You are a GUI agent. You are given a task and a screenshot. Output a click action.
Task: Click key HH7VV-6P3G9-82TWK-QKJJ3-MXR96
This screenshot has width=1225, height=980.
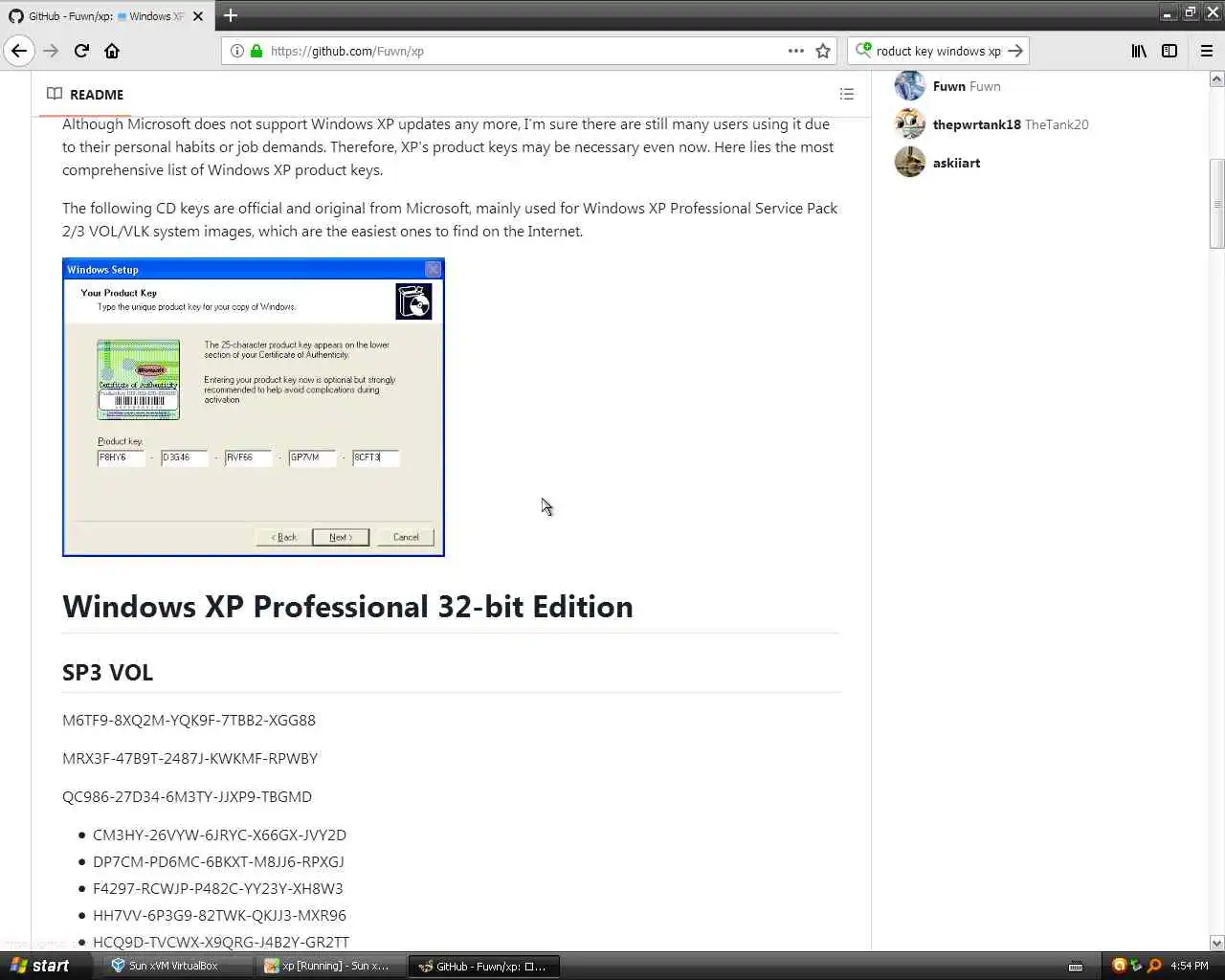[x=219, y=915]
